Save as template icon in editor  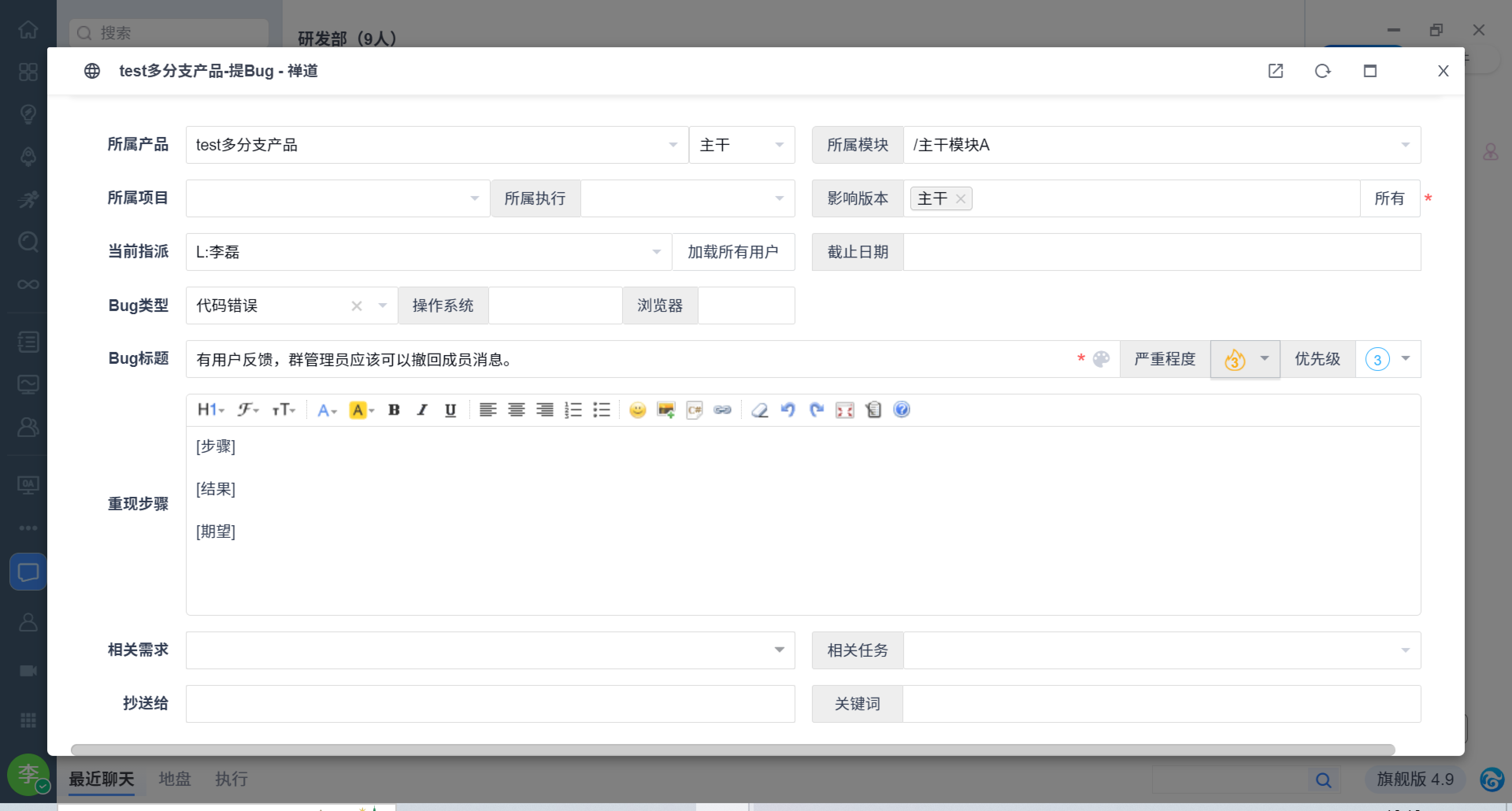click(x=873, y=409)
